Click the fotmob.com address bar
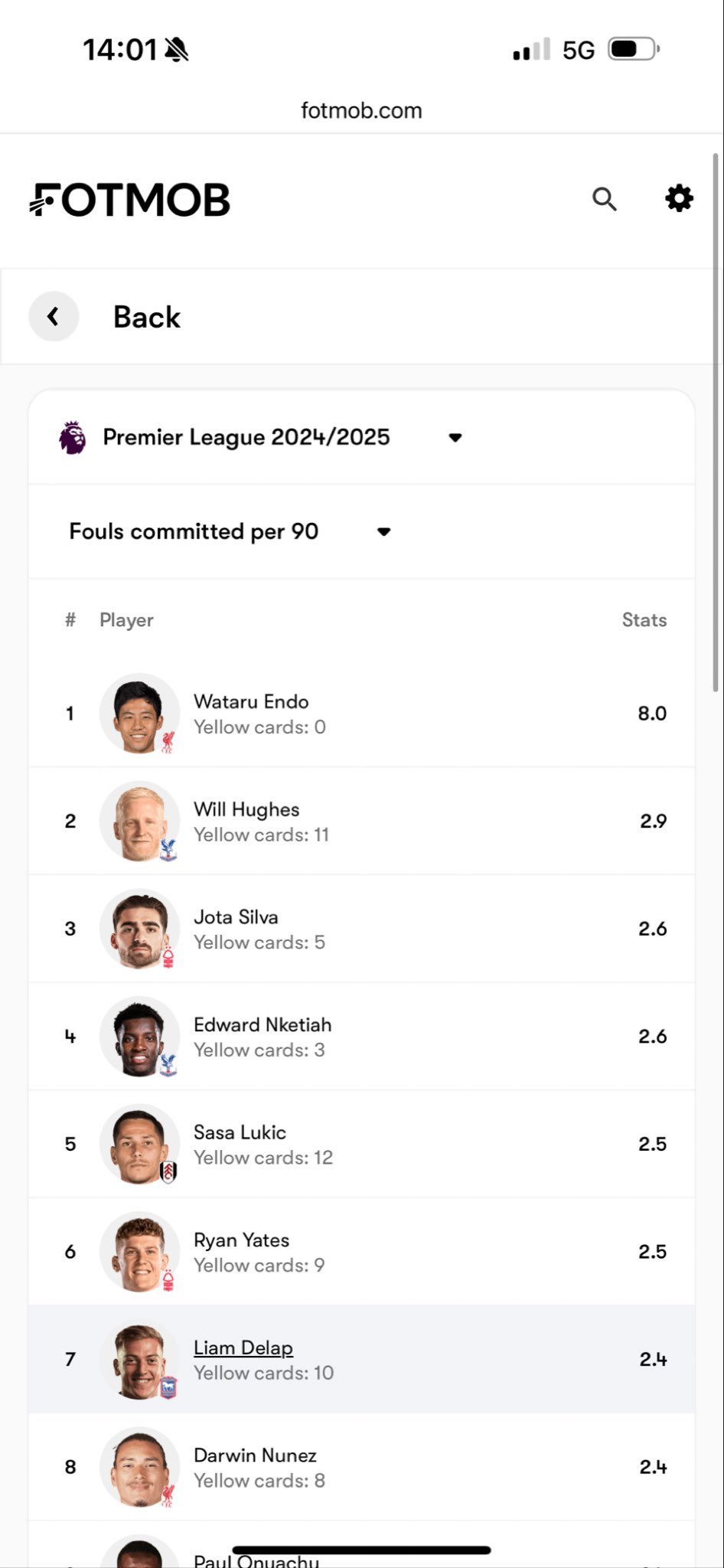 (x=361, y=110)
